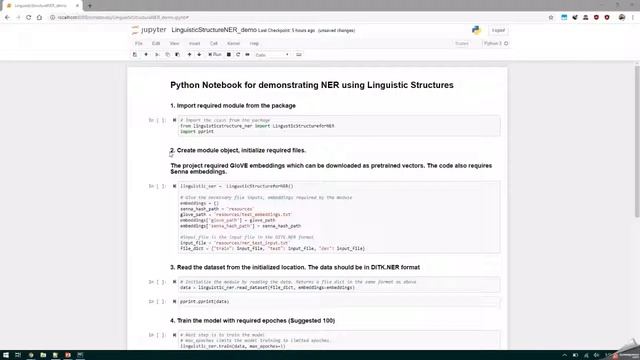640x360 pixels.
Task: Select the notebook main title heading
Action: [312, 85]
